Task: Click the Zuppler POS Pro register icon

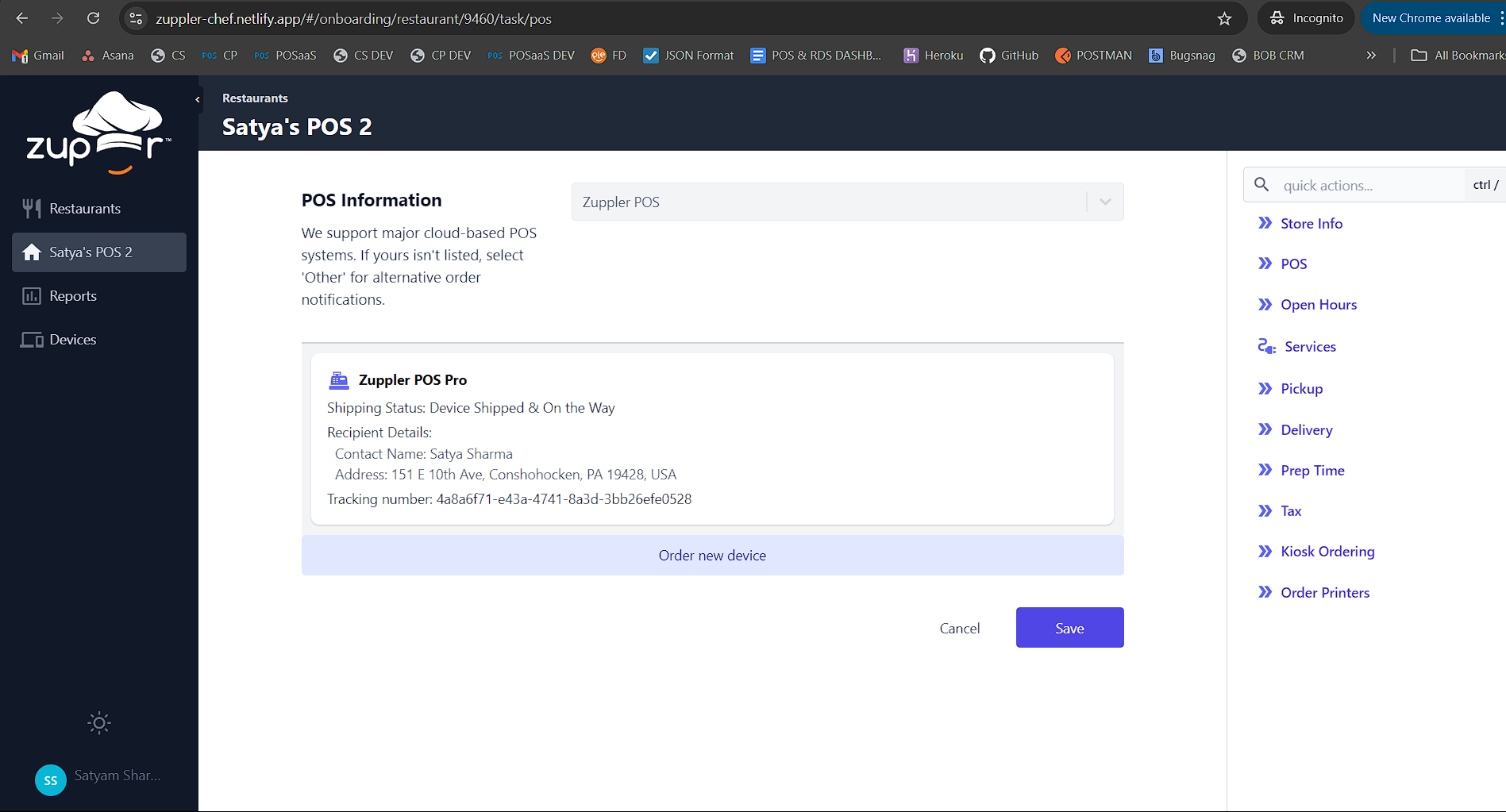Action: coord(339,380)
